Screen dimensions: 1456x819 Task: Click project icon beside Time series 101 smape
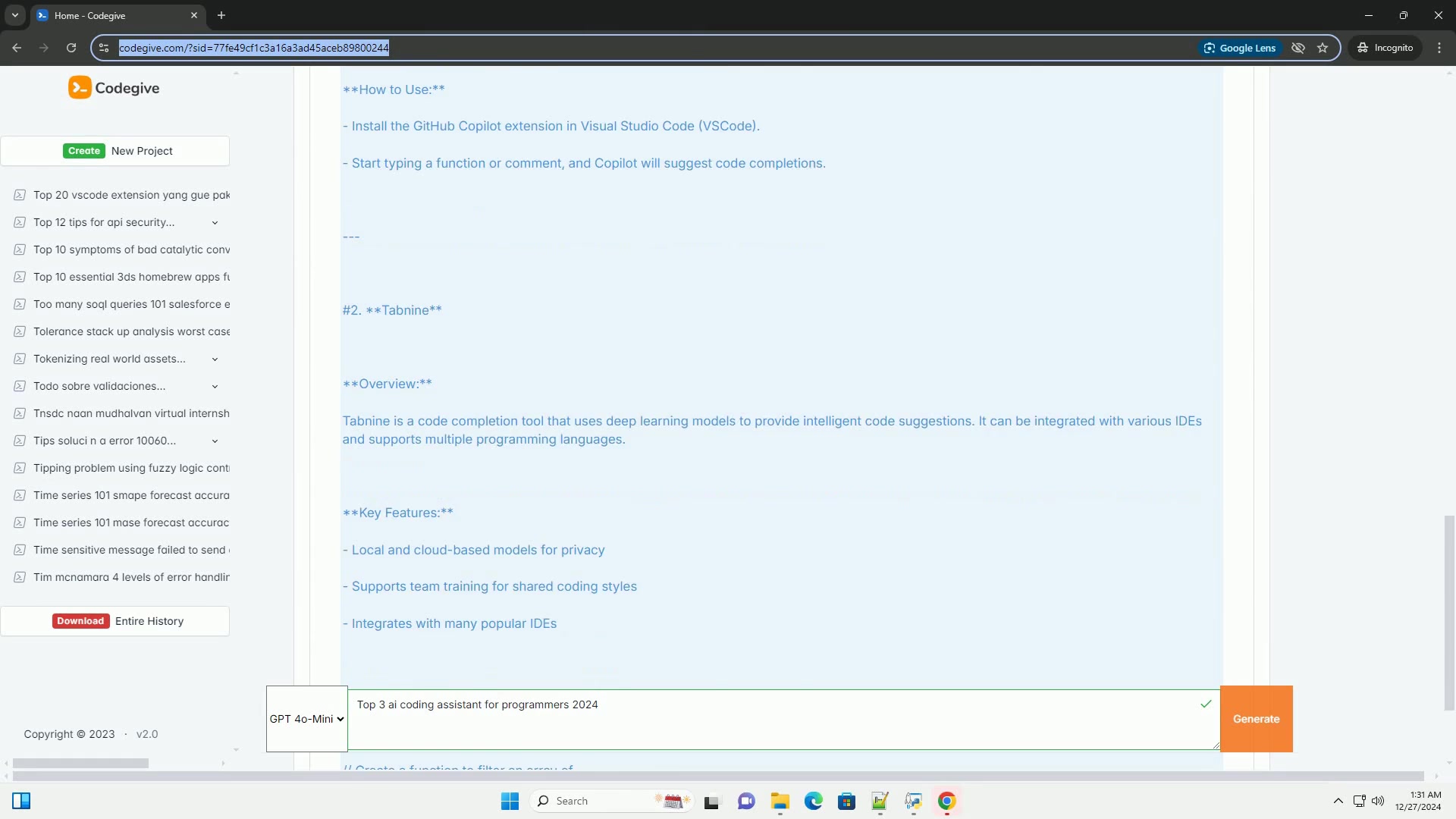pos(20,495)
